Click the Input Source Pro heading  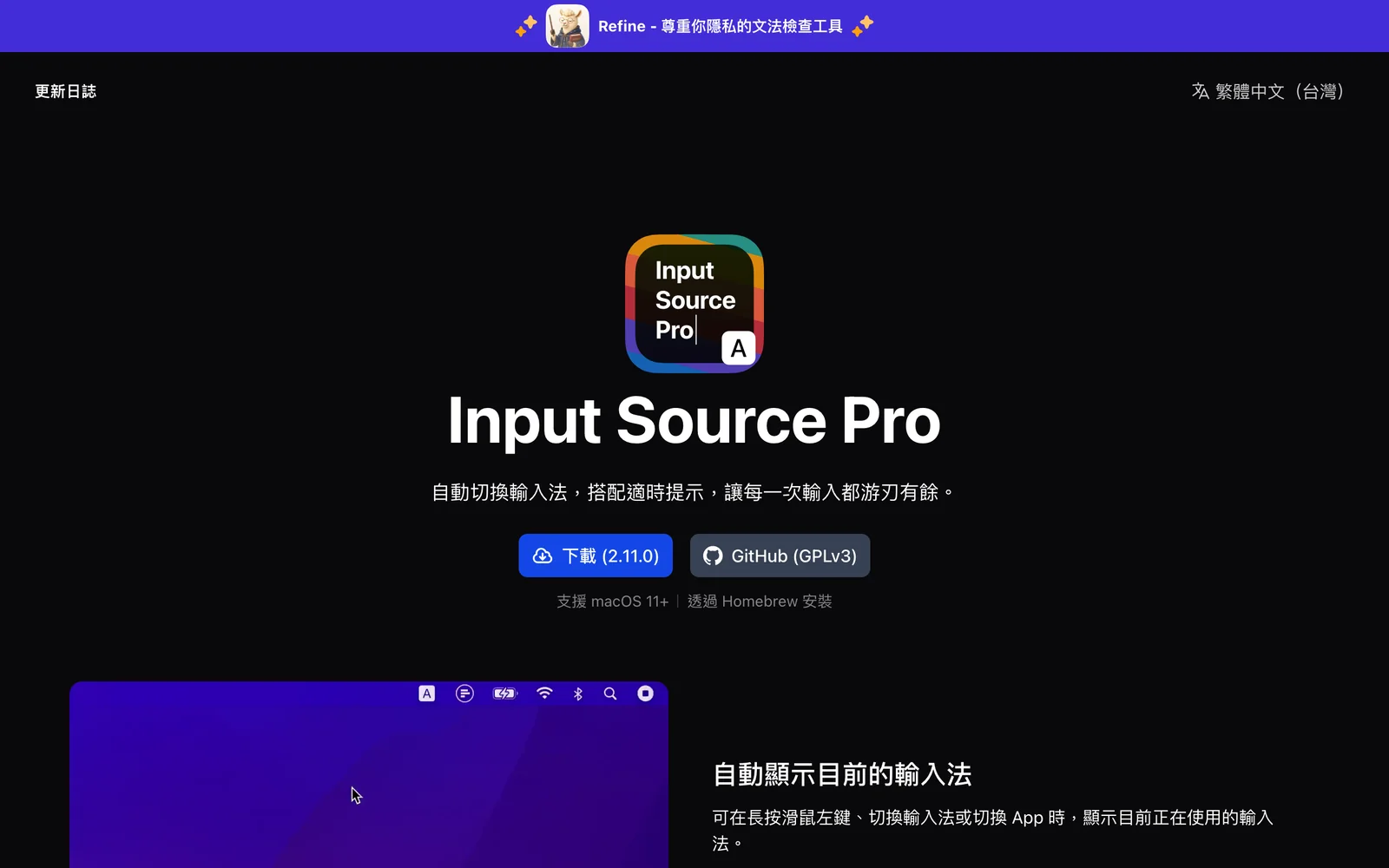[694, 421]
